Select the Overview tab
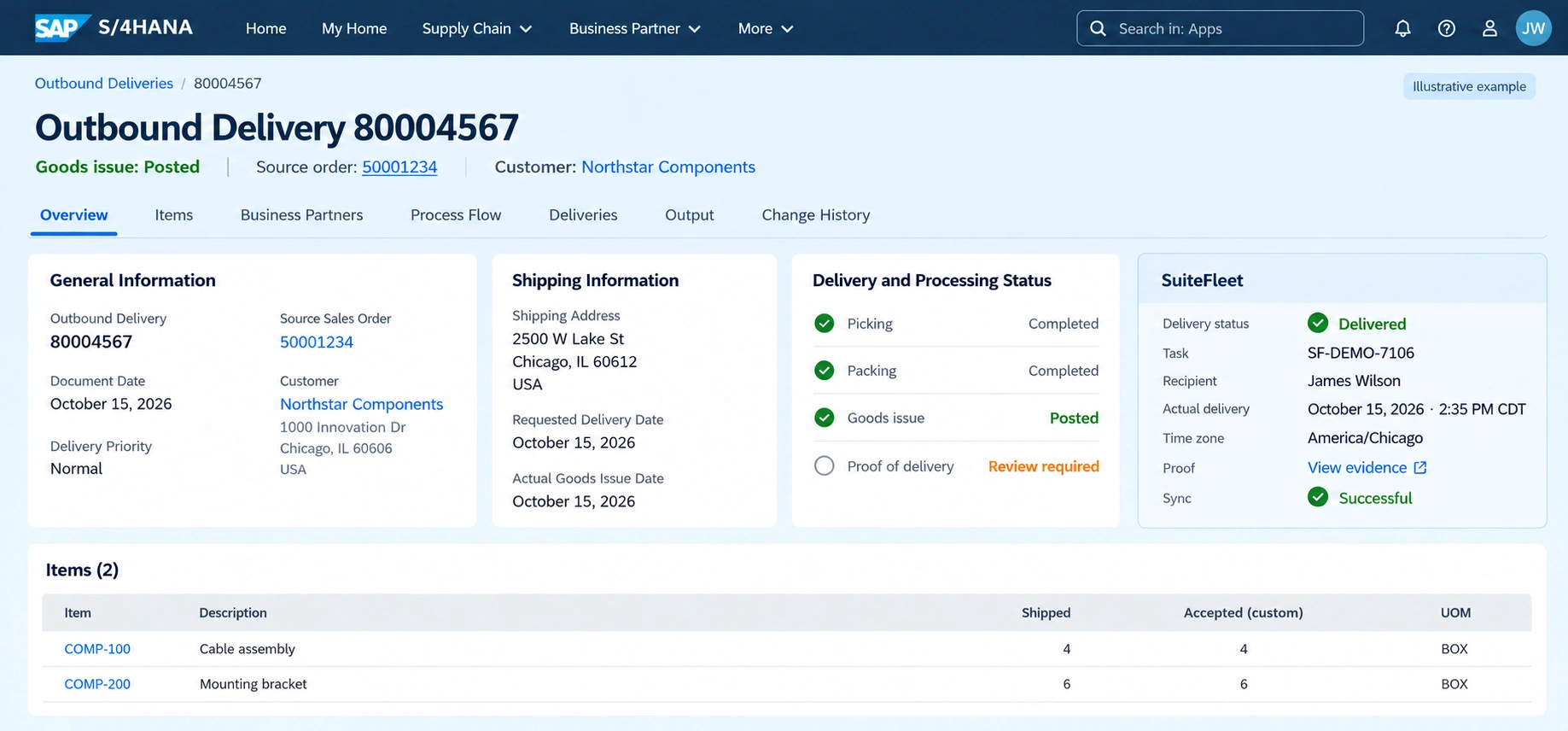The height and width of the screenshot is (731, 1568). (x=74, y=215)
